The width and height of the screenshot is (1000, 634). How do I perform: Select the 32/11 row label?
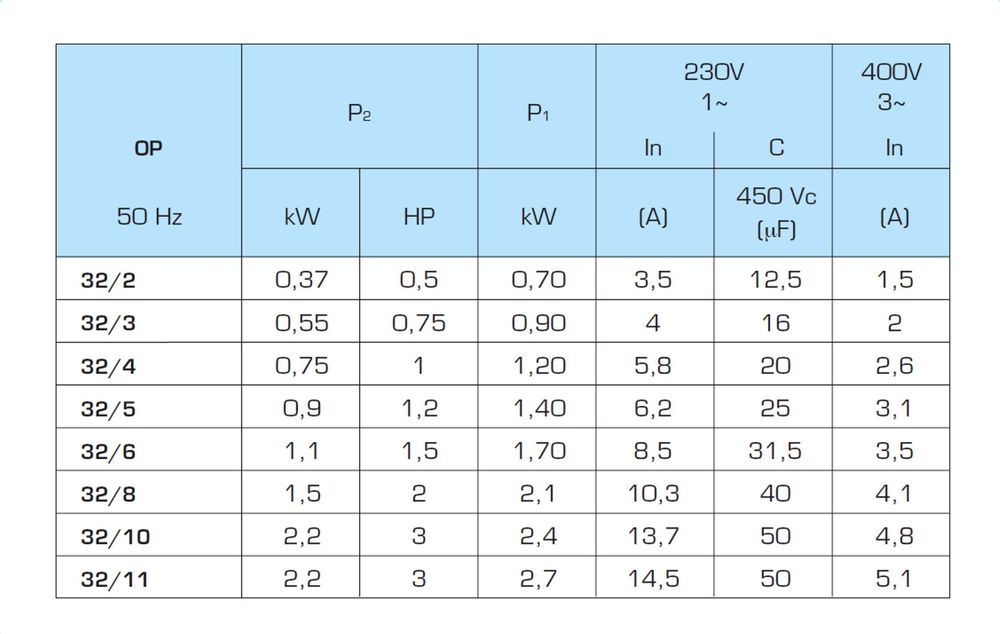(115, 580)
